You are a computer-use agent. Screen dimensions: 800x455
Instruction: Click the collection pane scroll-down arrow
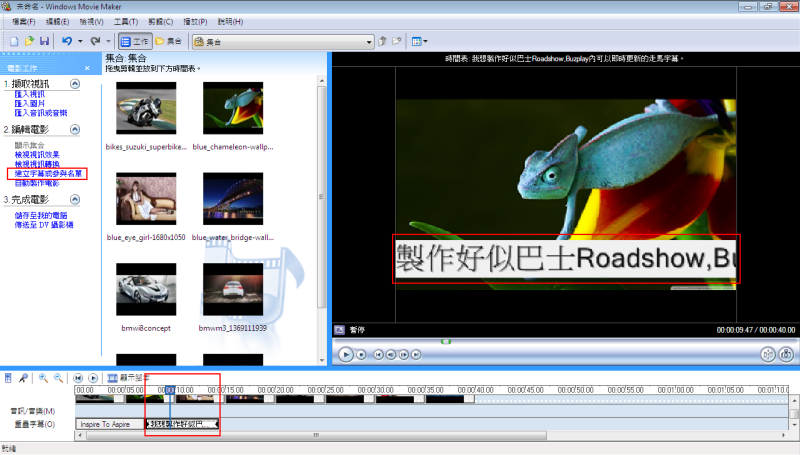click(321, 360)
